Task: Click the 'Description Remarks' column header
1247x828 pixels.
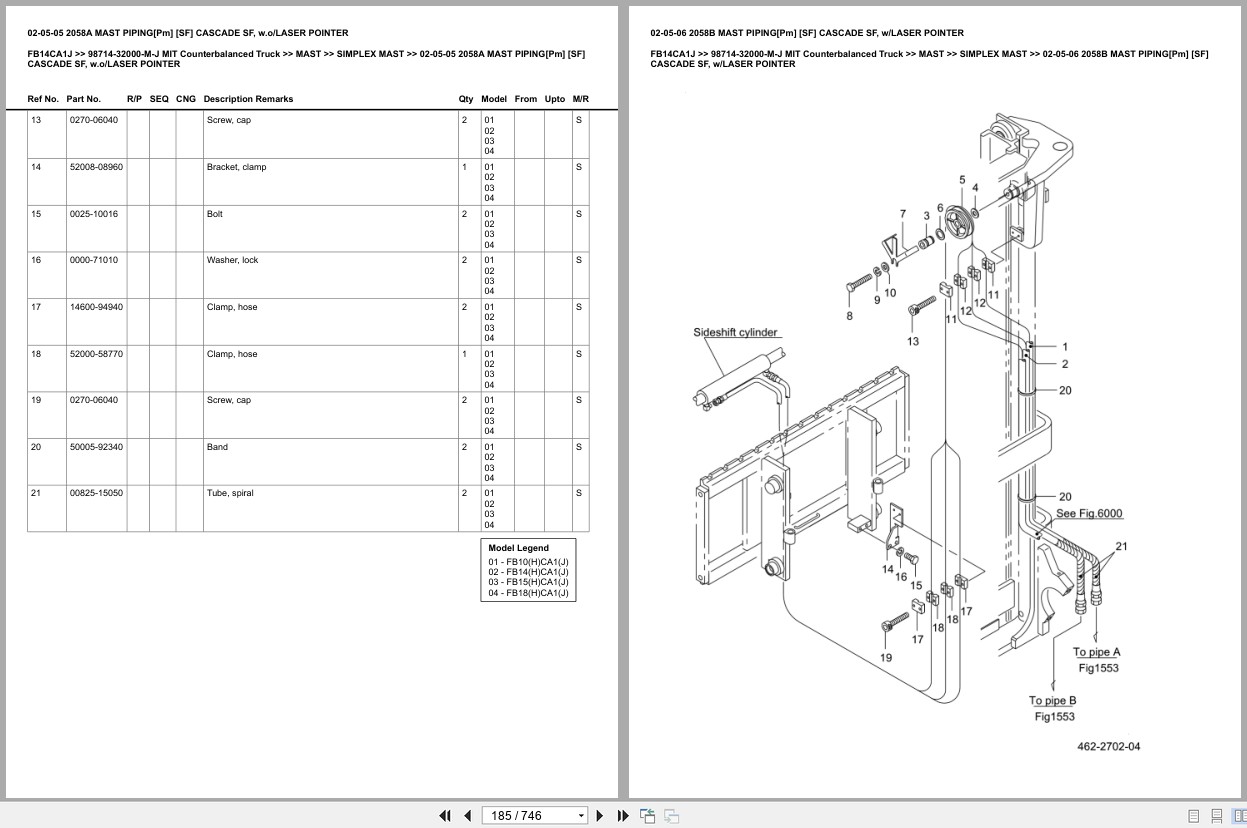Action: click(248, 99)
